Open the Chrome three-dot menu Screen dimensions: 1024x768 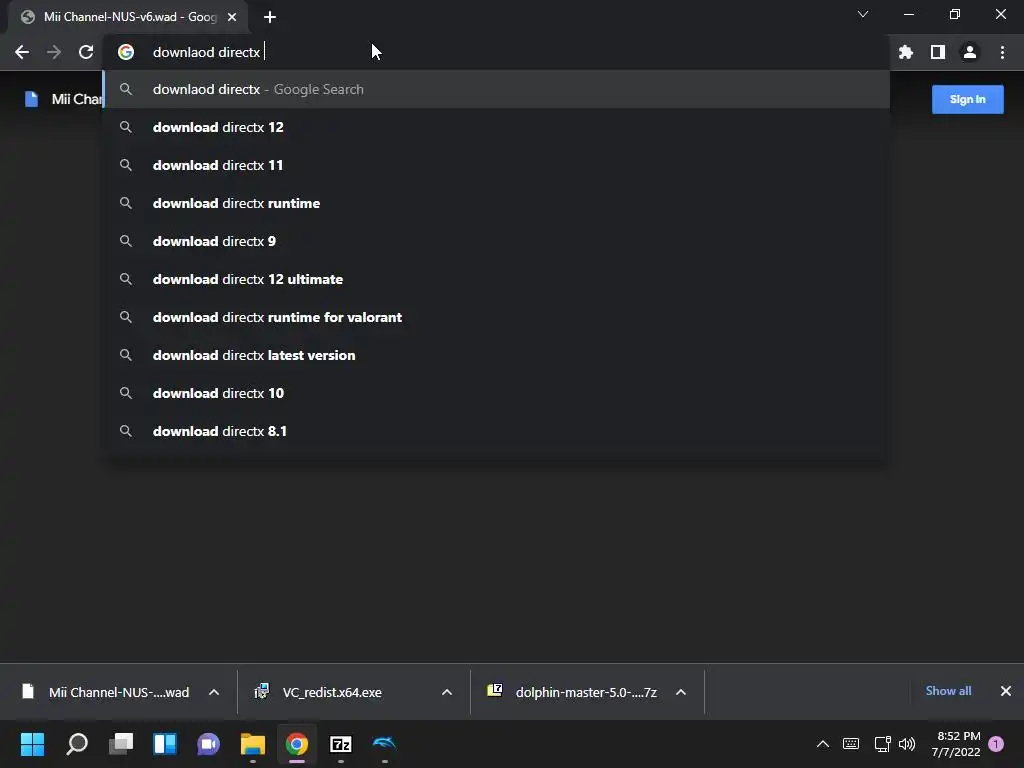(x=1002, y=52)
